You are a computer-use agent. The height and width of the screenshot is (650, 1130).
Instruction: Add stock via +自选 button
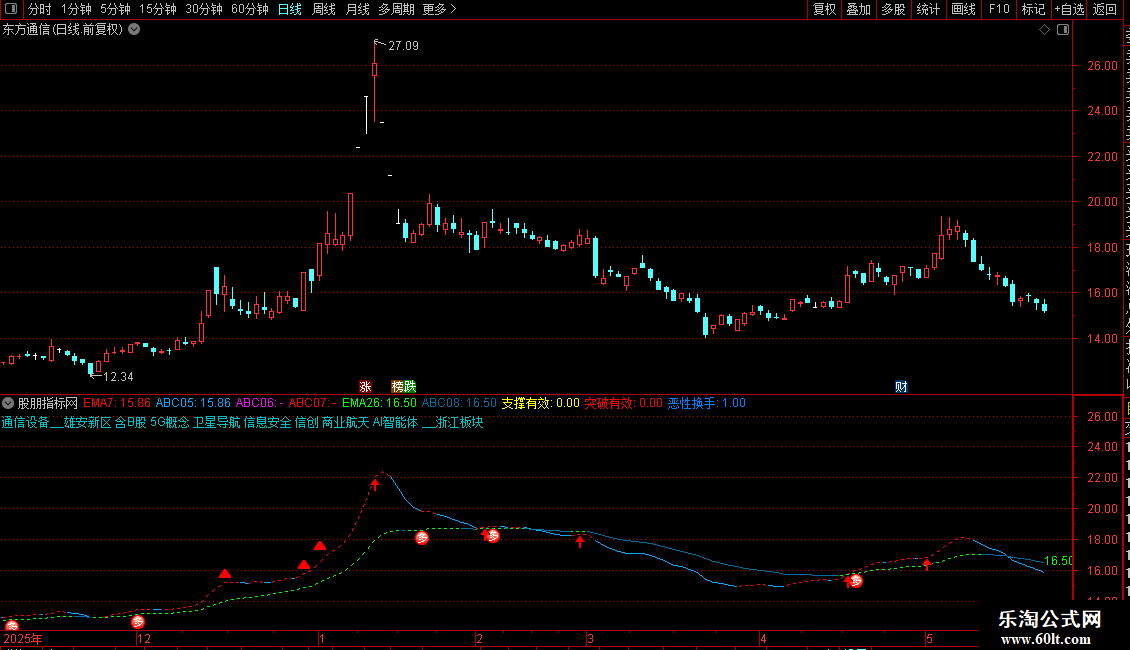[x=1069, y=9]
